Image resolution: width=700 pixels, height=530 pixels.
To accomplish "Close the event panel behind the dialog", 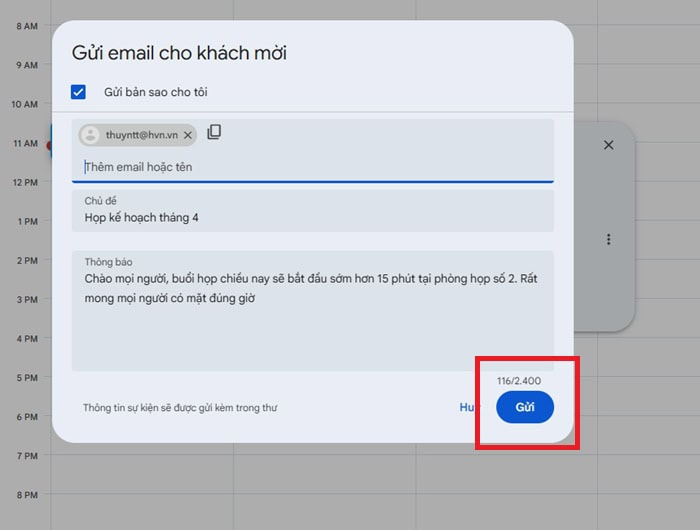I will (608, 145).
